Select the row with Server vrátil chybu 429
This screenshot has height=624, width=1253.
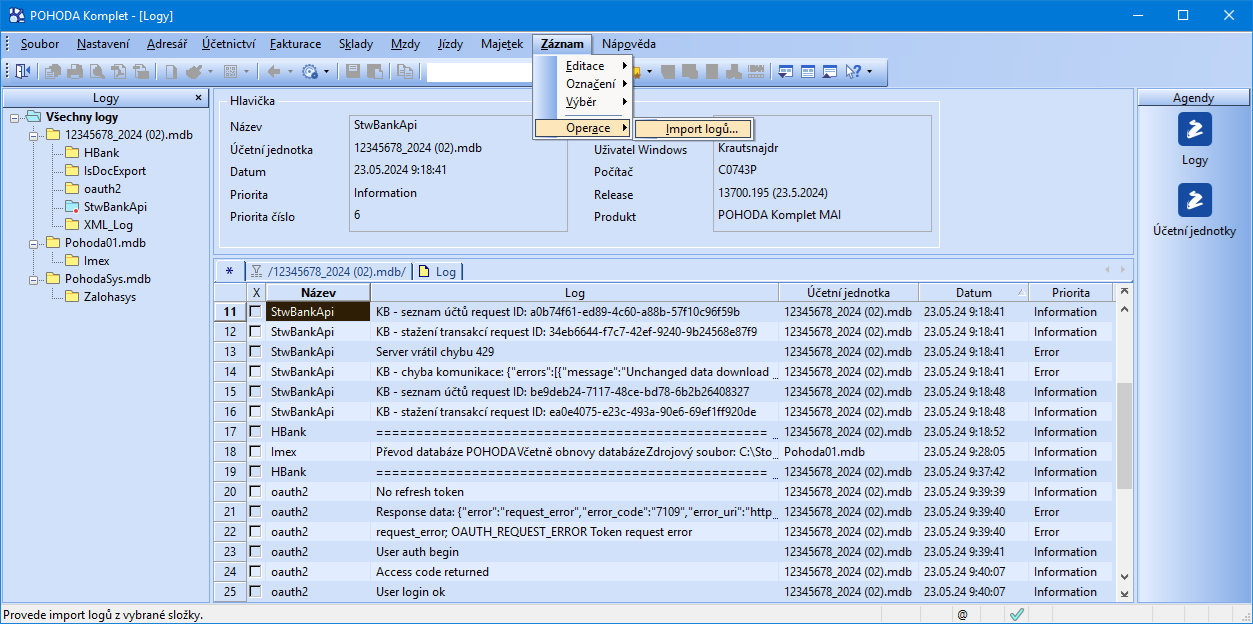pos(664,351)
